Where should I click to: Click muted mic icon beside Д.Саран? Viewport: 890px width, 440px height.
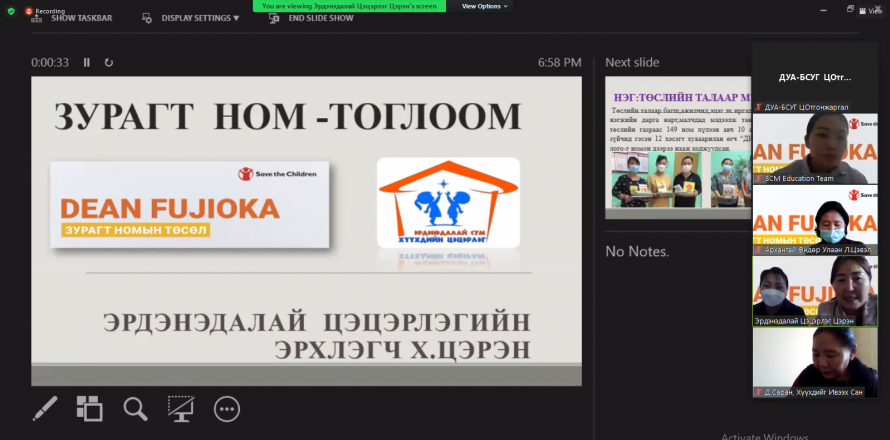(759, 392)
